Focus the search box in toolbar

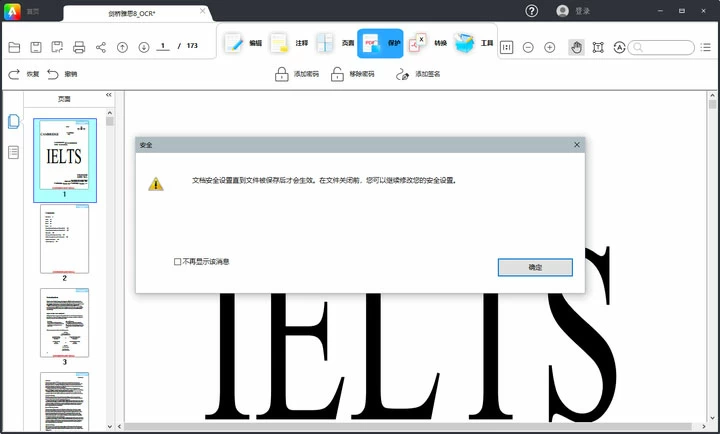pos(661,47)
